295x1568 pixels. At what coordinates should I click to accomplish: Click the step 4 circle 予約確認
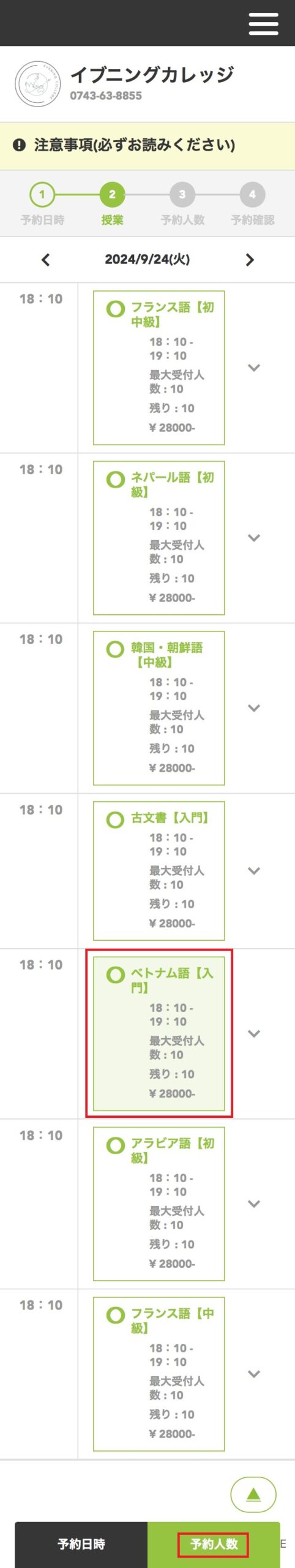(x=252, y=195)
